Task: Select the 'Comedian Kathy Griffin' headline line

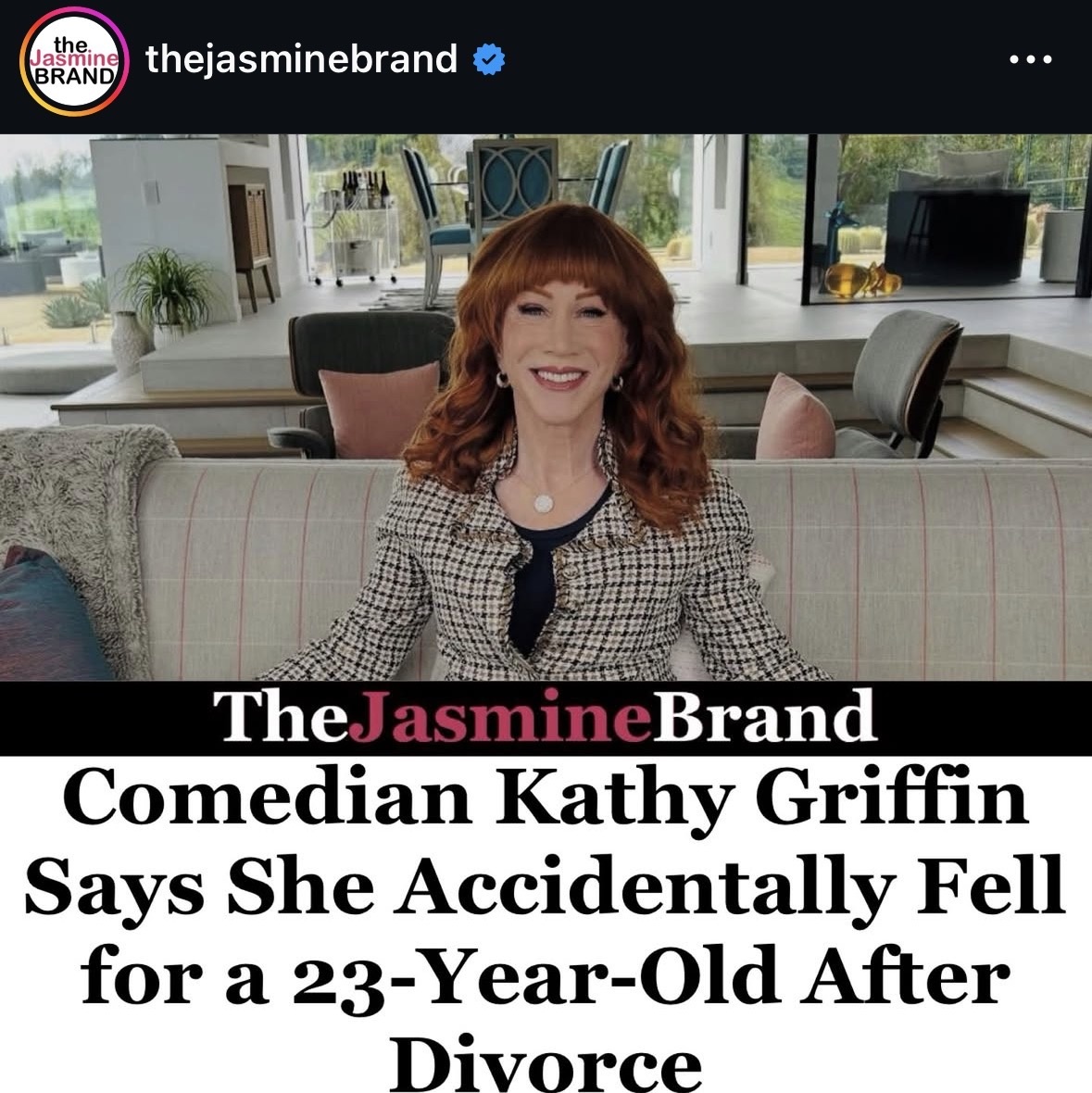Action: [x=546, y=797]
